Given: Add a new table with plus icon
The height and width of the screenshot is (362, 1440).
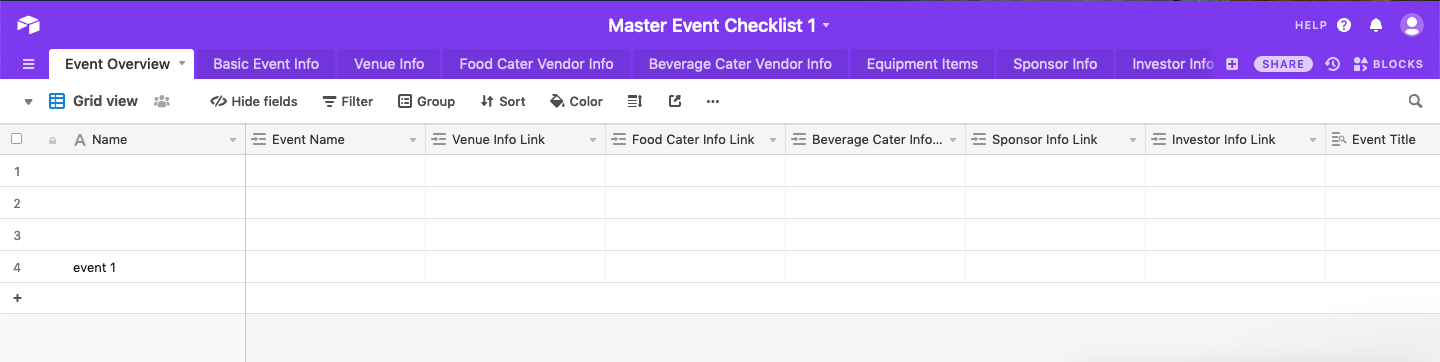Looking at the screenshot, I should point(1232,64).
